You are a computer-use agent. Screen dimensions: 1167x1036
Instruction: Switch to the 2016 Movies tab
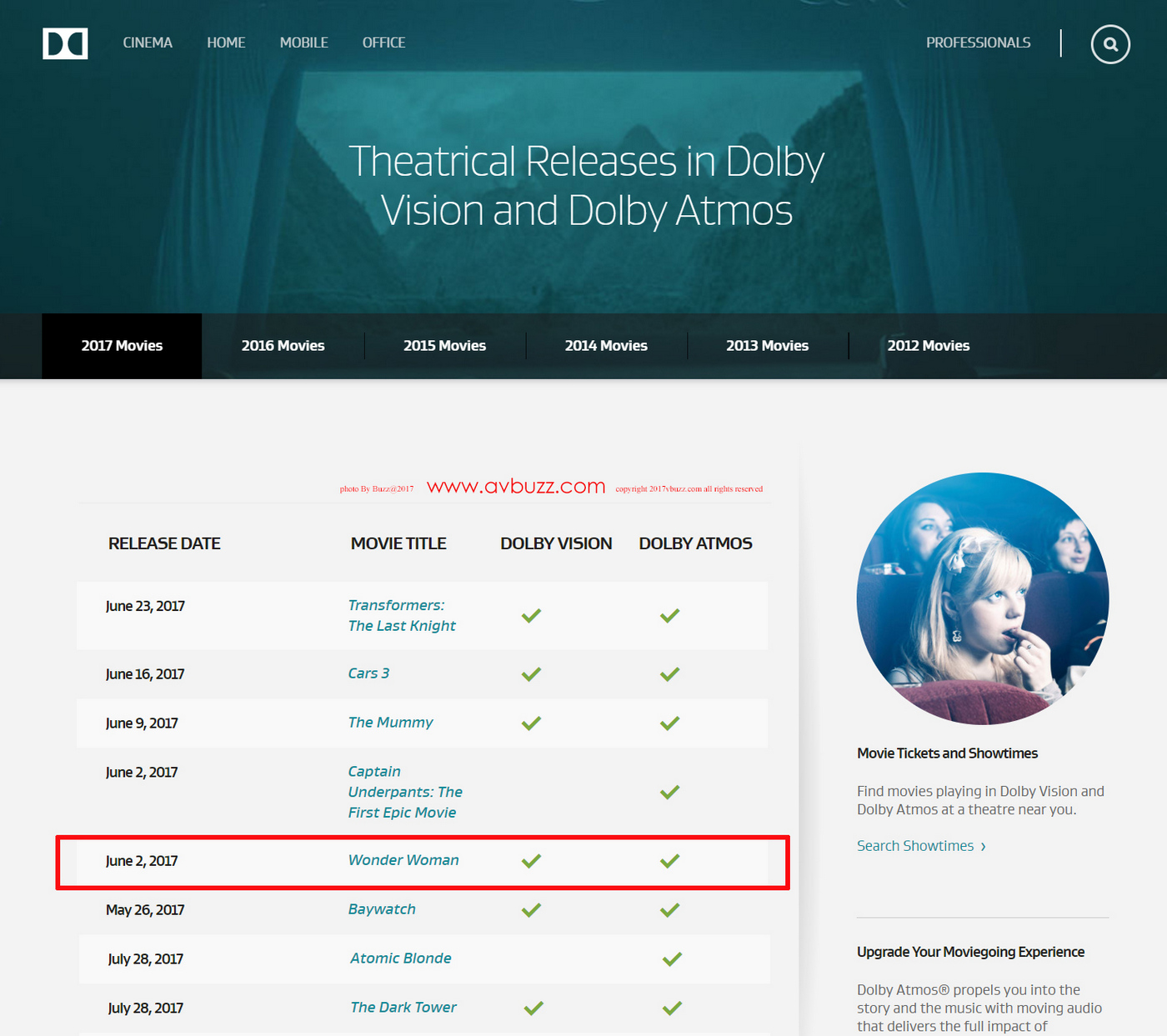283,346
